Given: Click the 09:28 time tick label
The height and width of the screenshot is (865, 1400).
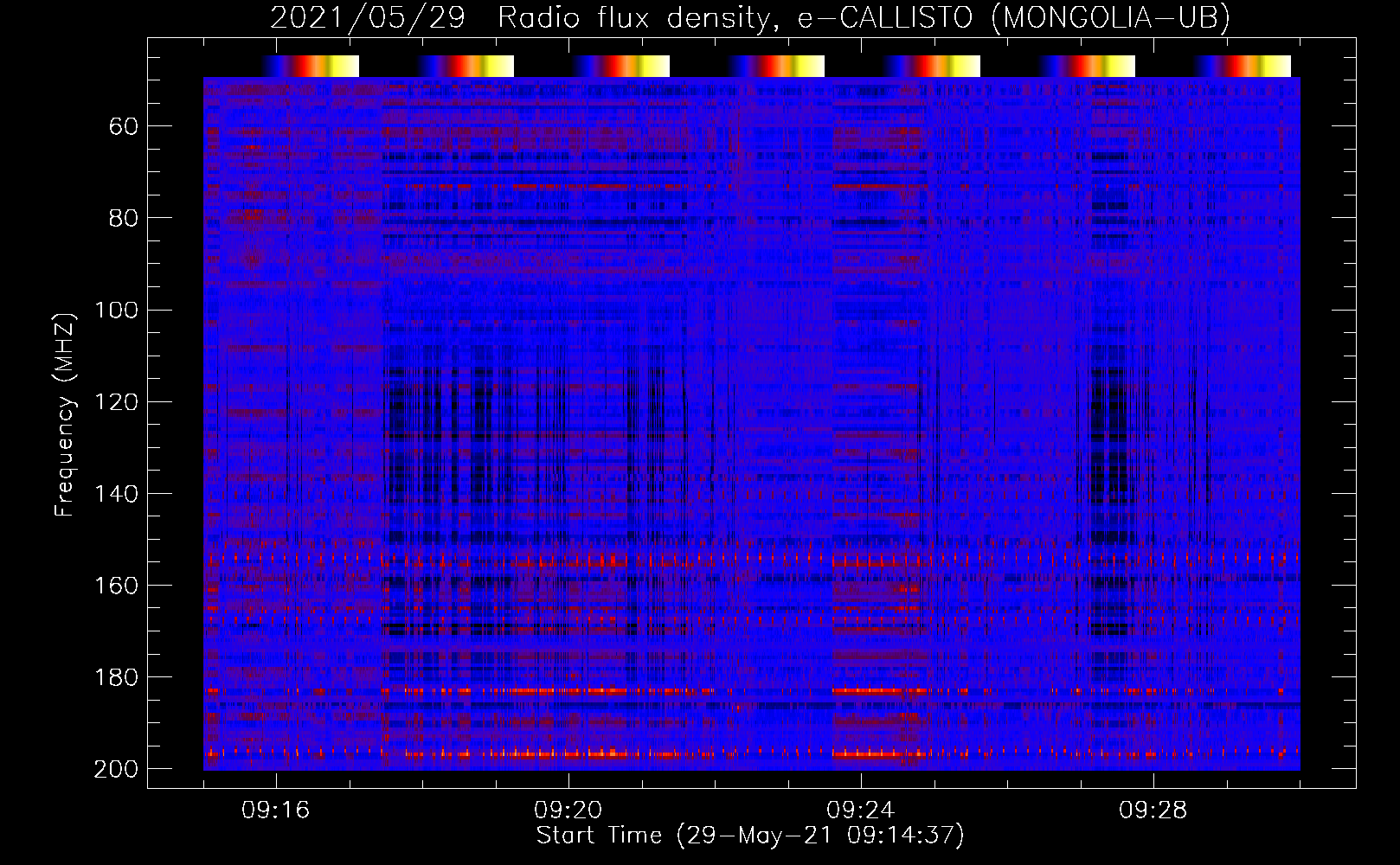Looking at the screenshot, I should [x=1153, y=811].
